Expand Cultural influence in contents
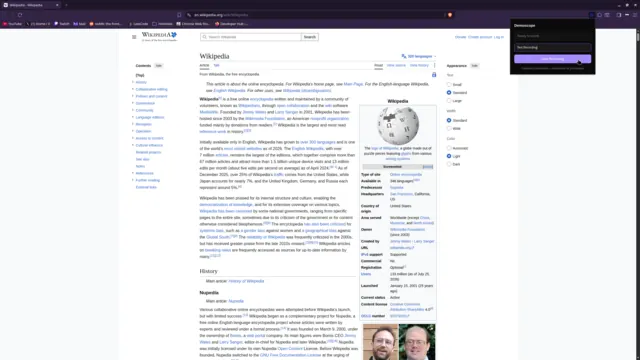The width and height of the screenshot is (640, 360). point(133,145)
